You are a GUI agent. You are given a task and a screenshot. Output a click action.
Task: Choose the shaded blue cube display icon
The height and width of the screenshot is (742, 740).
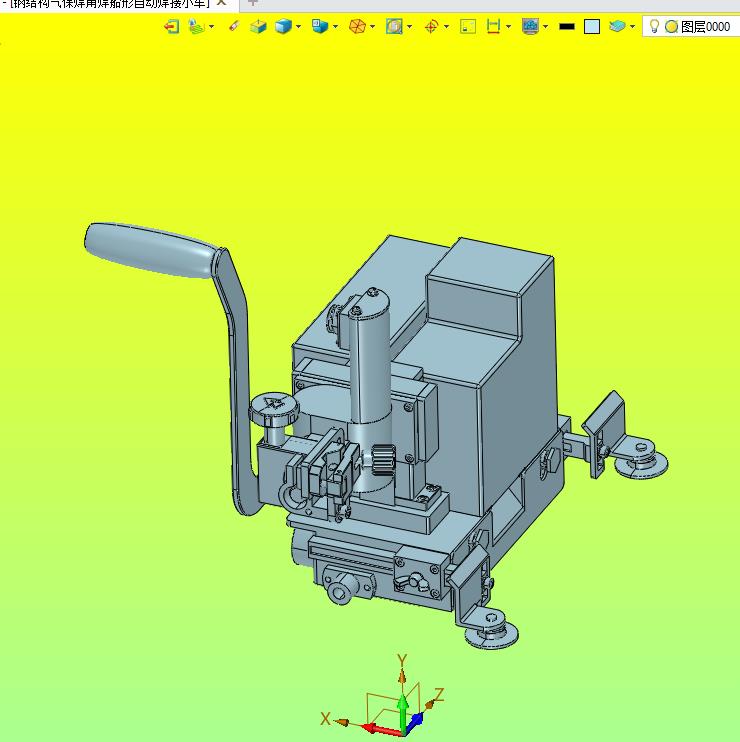pyautogui.click(x=283, y=26)
